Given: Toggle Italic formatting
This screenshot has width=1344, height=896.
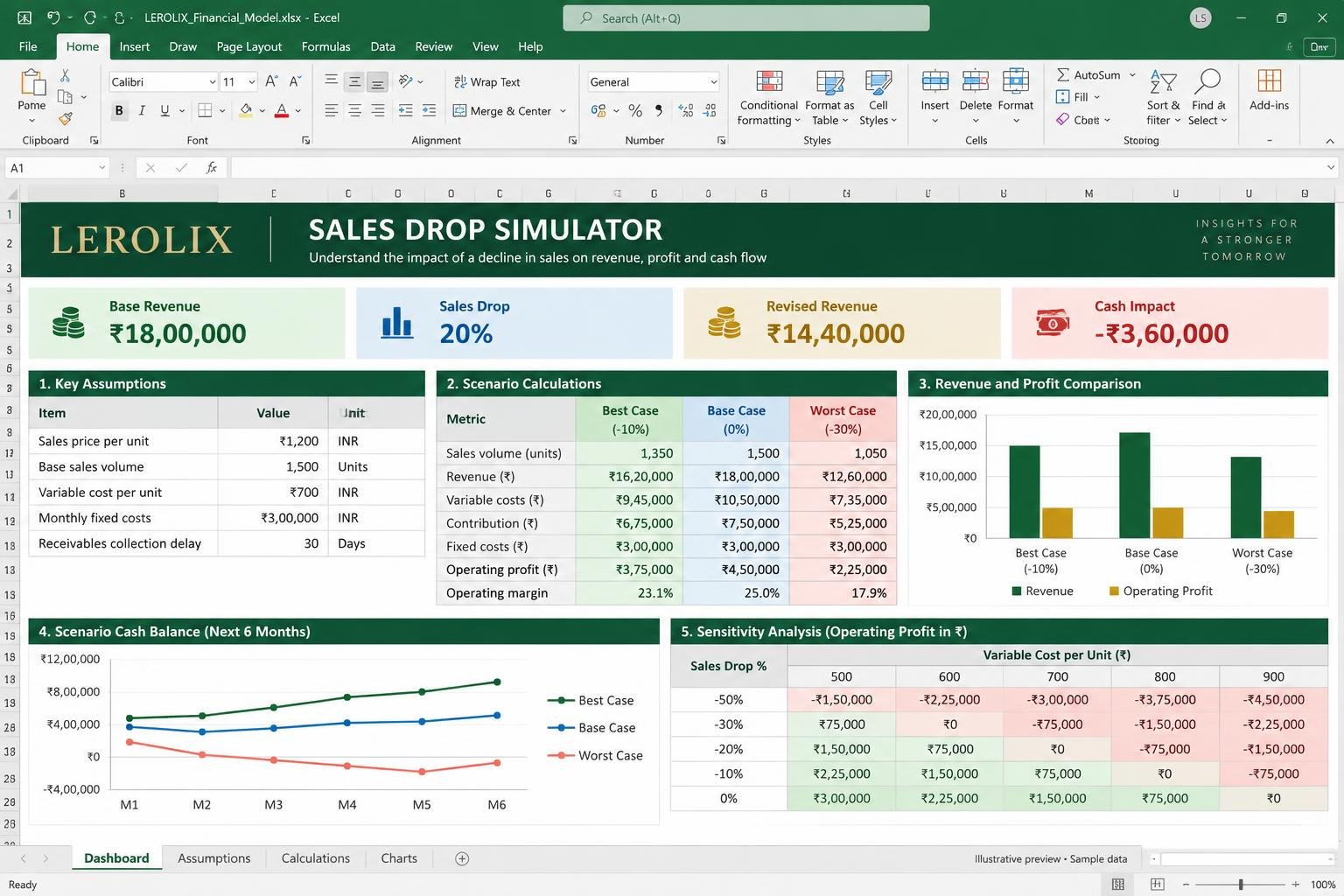Looking at the screenshot, I should pyautogui.click(x=142, y=110).
